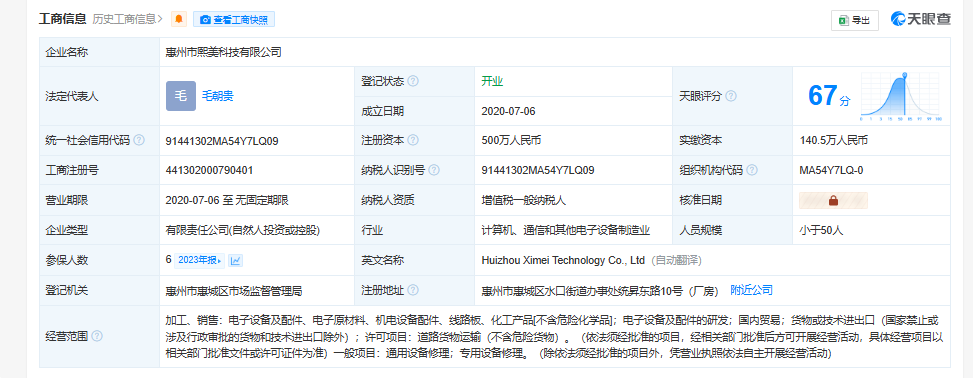Viewport: 973px width, 378px height.
Task: Click 500万人民币 registered capital
Action: point(511,140)
